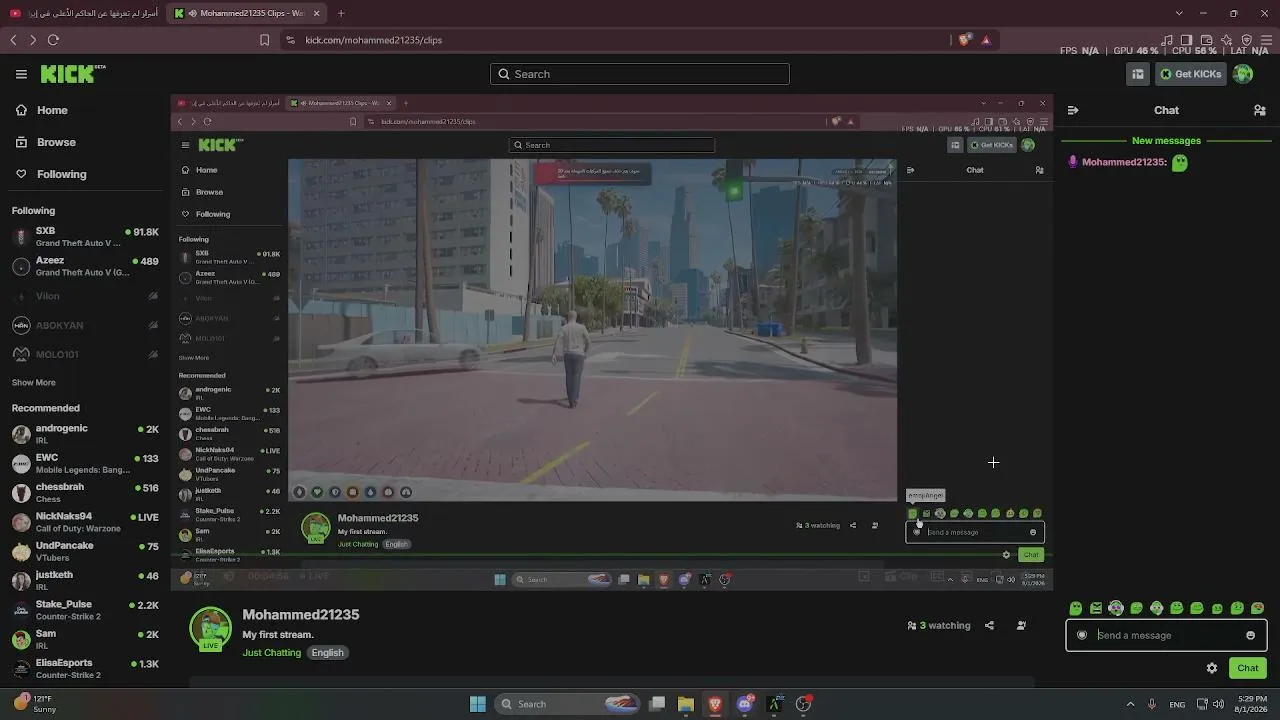The width and height of the screenshot is (1280, 720).
Task: Open the leaderboard icon beside Get KICKs
Action: point(1138,74)
